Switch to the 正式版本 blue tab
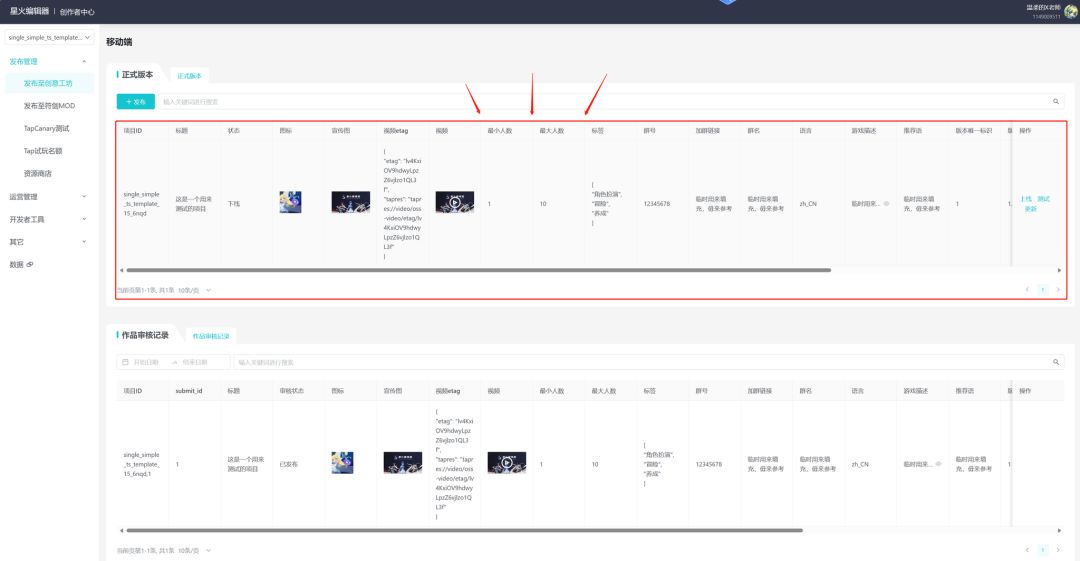 189,76
